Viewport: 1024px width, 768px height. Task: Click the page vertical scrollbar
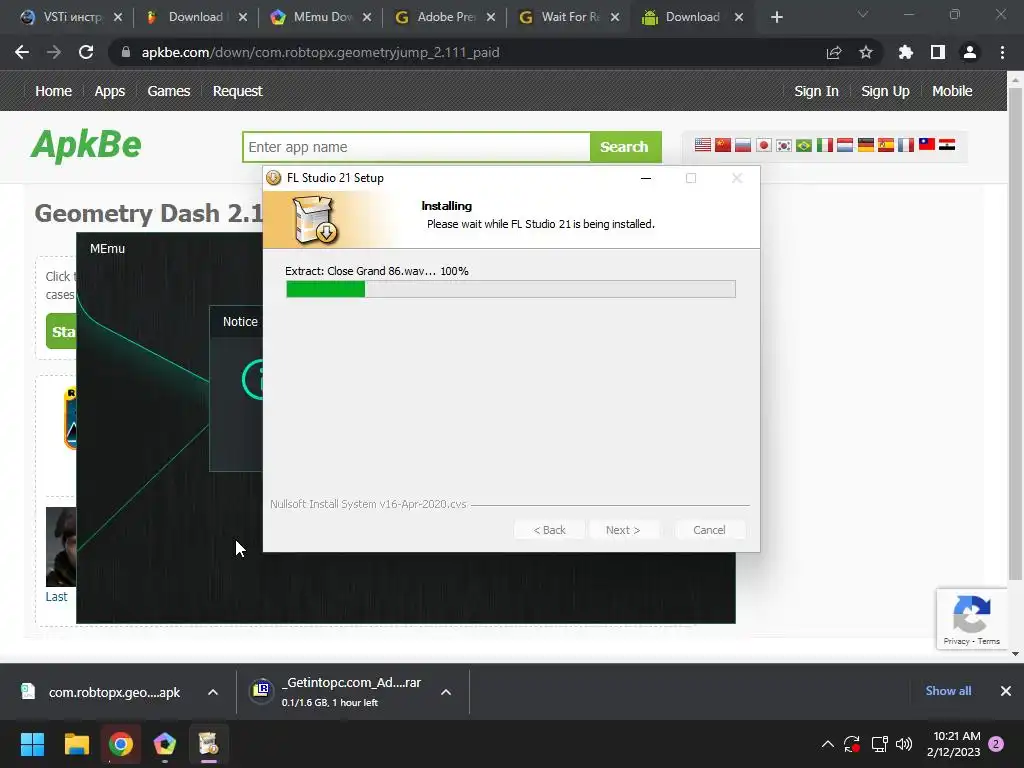click(x=1015, y=333)
